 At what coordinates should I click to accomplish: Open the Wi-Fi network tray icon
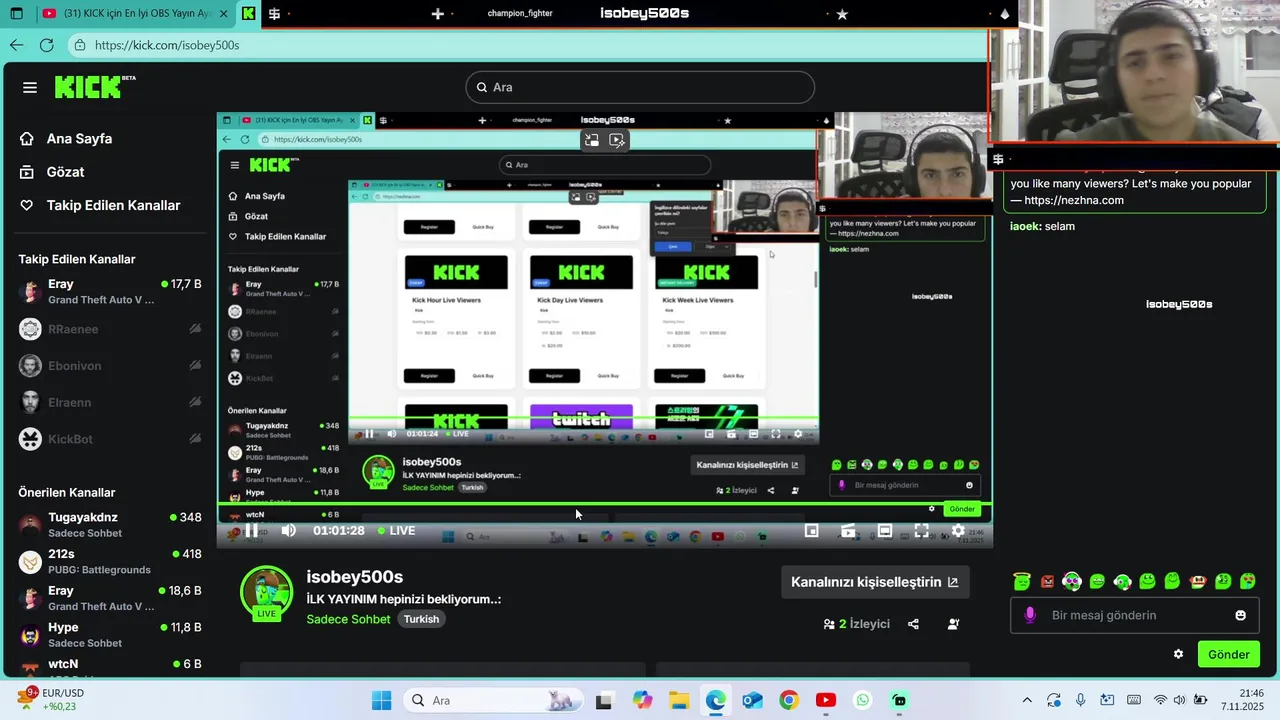pos(1160,700)
